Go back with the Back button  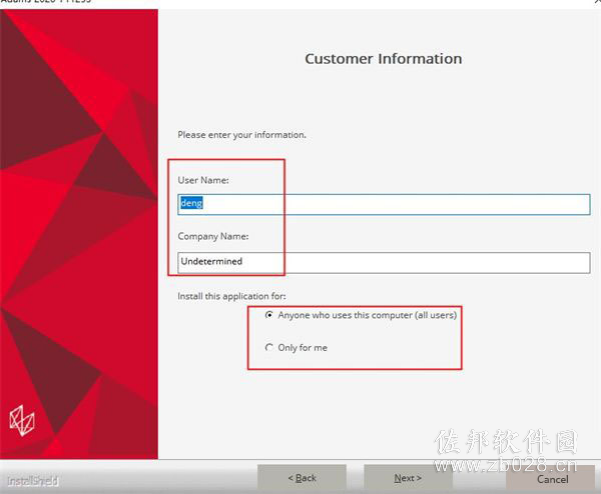(x=302, y=478)
